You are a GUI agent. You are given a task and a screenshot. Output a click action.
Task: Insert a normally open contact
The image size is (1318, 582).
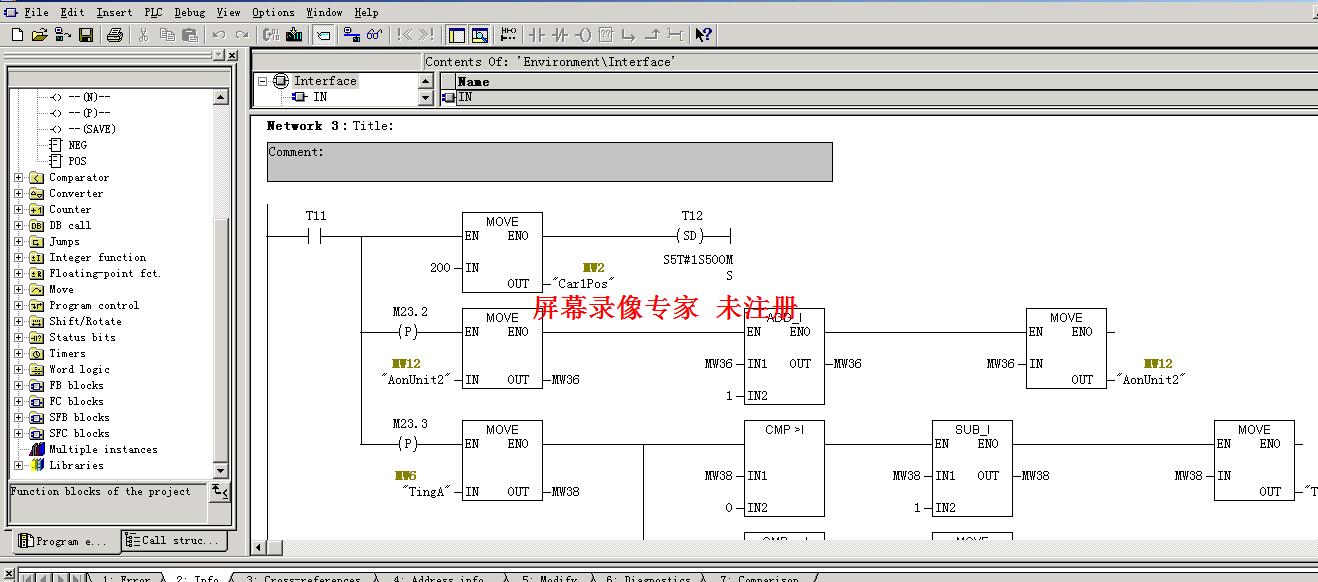[537, 35]
